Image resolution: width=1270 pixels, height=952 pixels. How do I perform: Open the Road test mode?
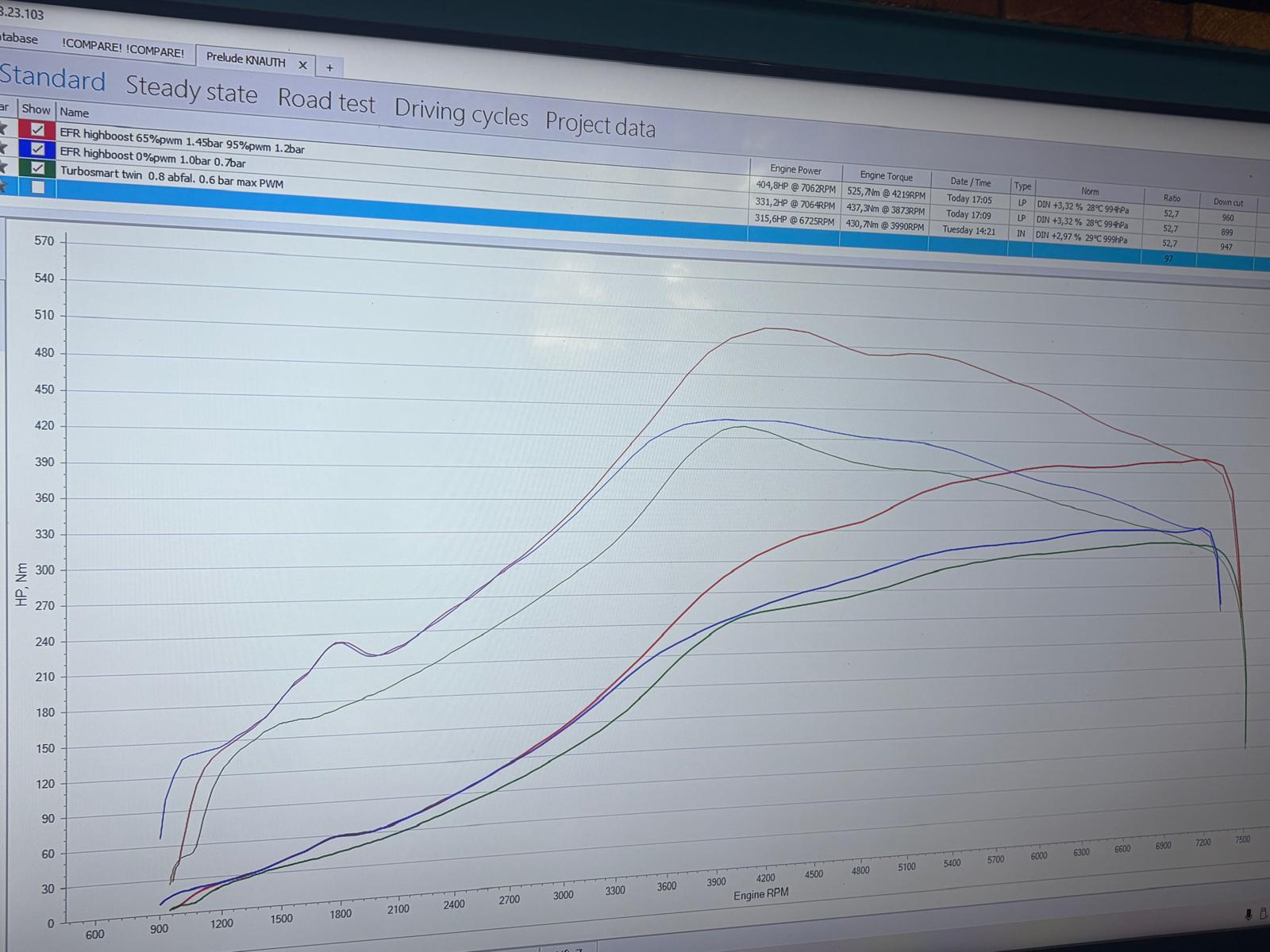pos(326,101)
